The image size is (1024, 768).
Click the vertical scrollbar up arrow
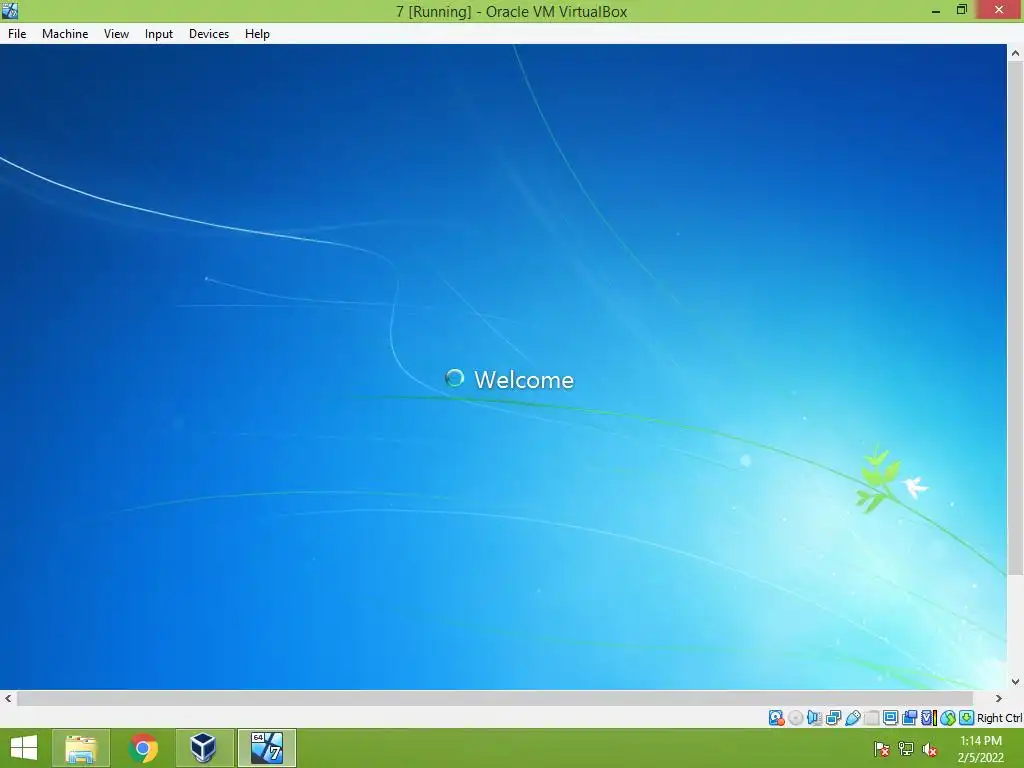pos(1016,54)
